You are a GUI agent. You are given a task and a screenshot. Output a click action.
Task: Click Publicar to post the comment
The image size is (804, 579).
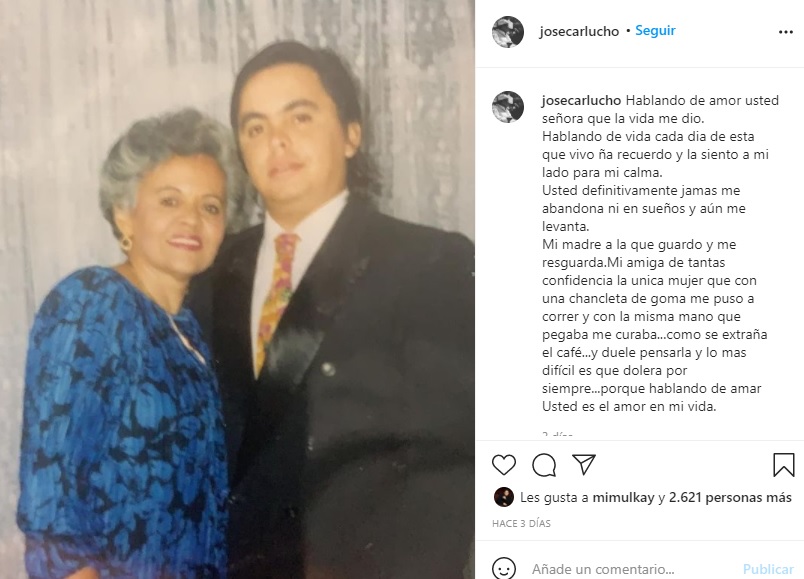pyautogui.click(x=768, y=569)
